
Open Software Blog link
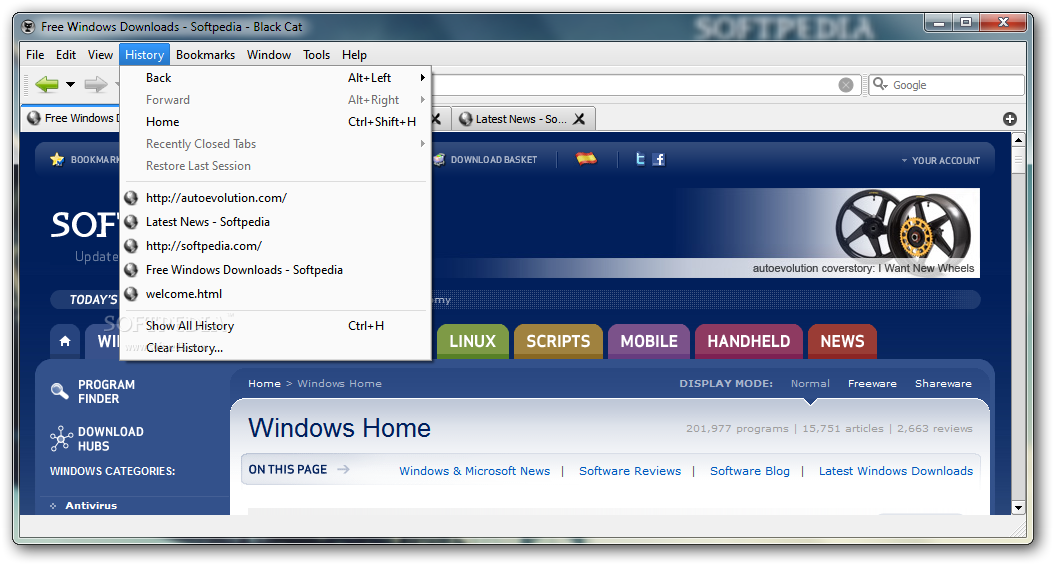tap(749, 471)
